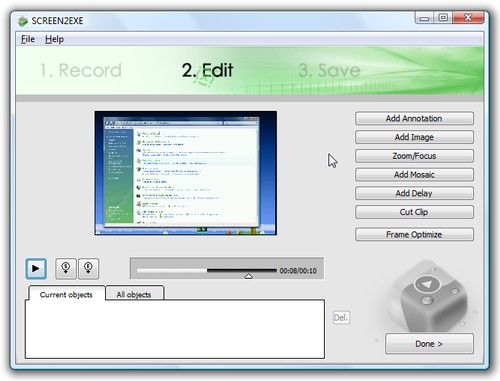Click the SCREEN2EXE app icon in title bar
The height and width of the screenshot is (381, 500).
tap(23, 21)
